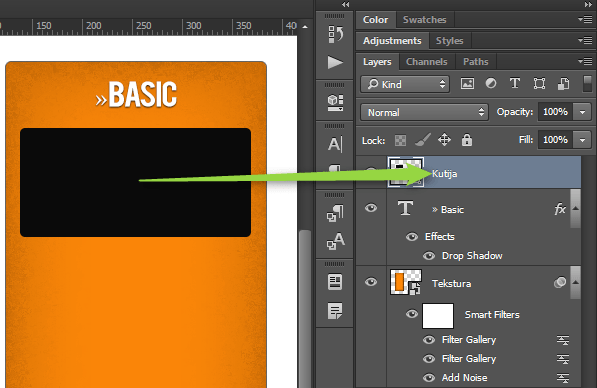Image resolution: width=597 pixels, height=388 pixels.
Task: Open Adjustments panel flyout menu
Action: 585,40
